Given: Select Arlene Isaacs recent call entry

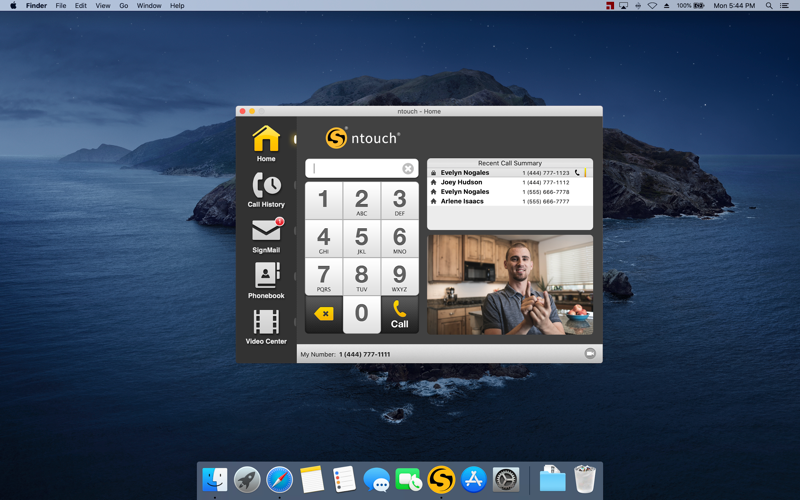Looking at the screenshot, I should [510, 202].
